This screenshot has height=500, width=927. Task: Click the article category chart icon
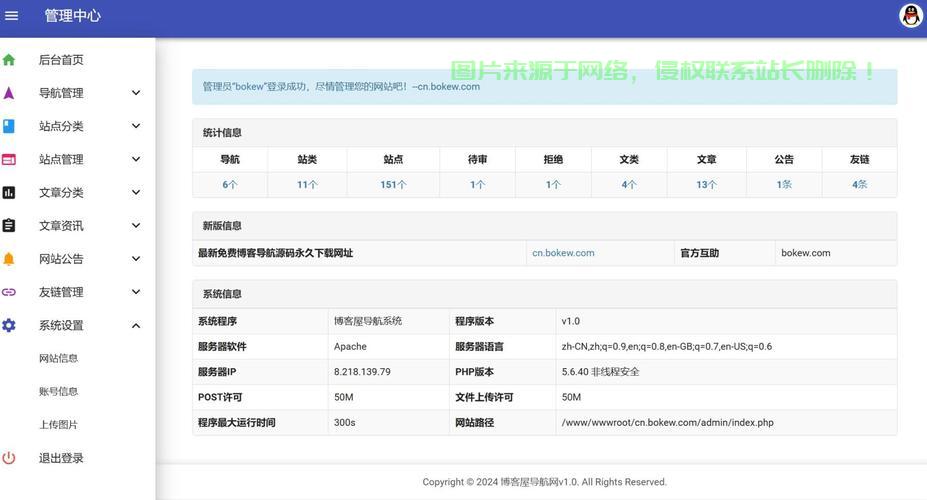tap(9, 192)
